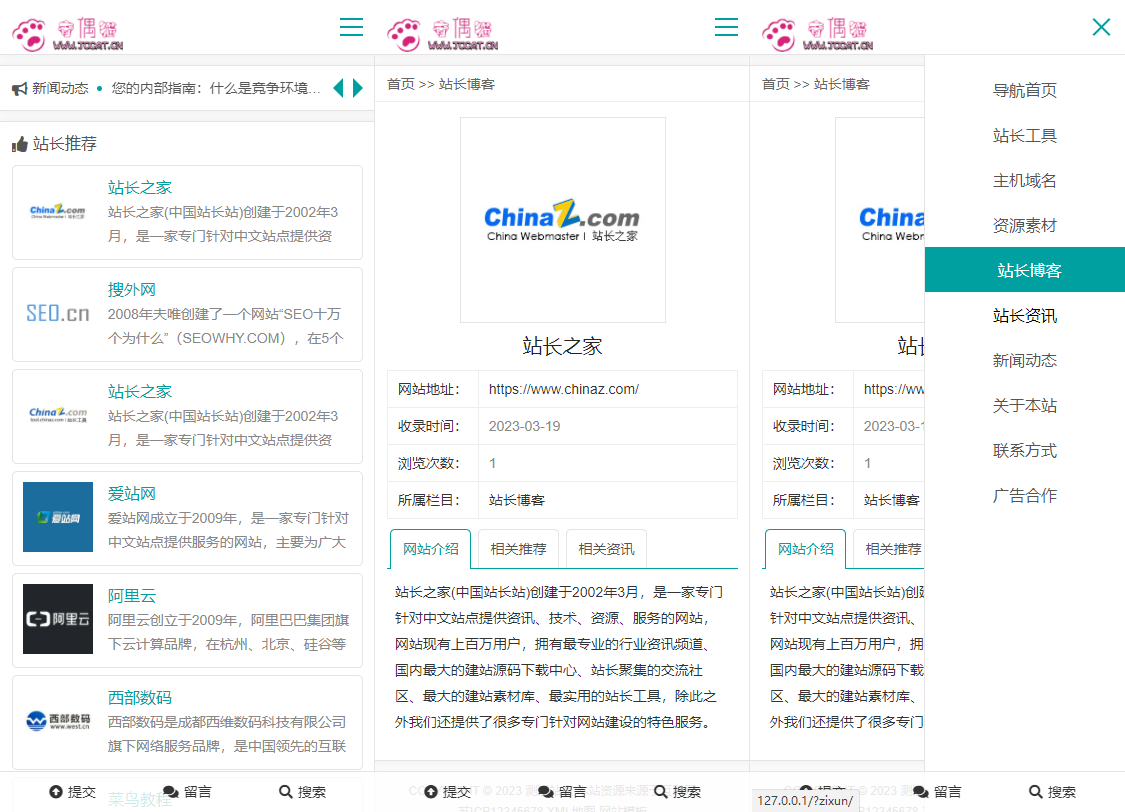1125x812 pixels.
Task: Select 站长工具 in the side menu
Action: pos(1025,136)
